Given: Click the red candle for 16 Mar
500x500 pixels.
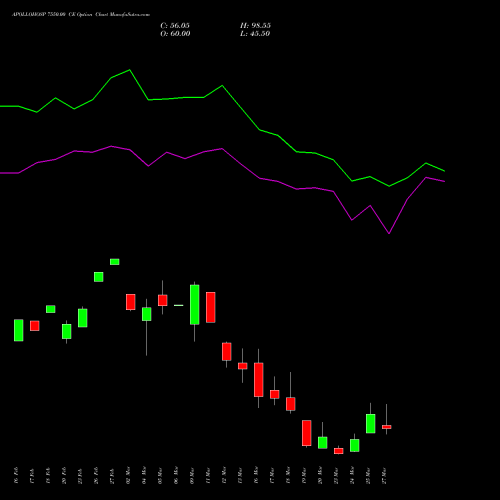Looking at the screenshot, I should coord(259,380).
